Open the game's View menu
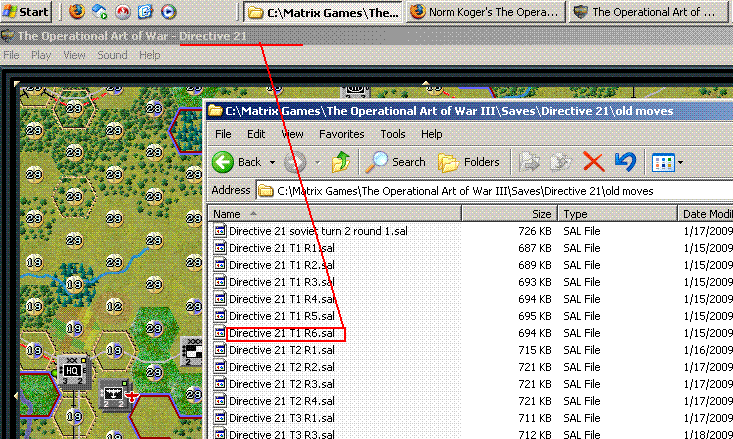The image size is (733, 439). (x=74, y=55)
